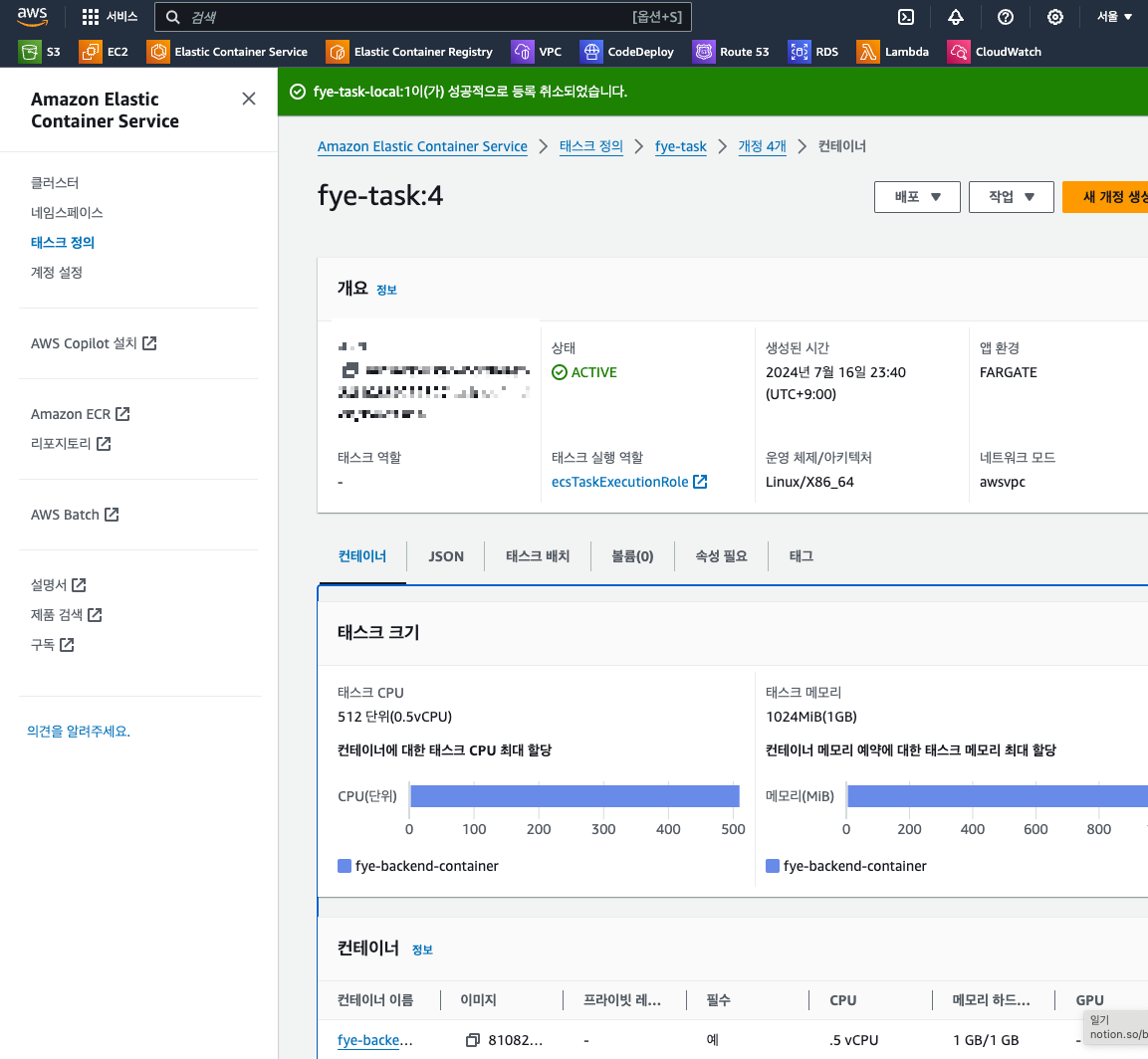Switch to the 볼륨(0) tab

(x=632, y=556)
